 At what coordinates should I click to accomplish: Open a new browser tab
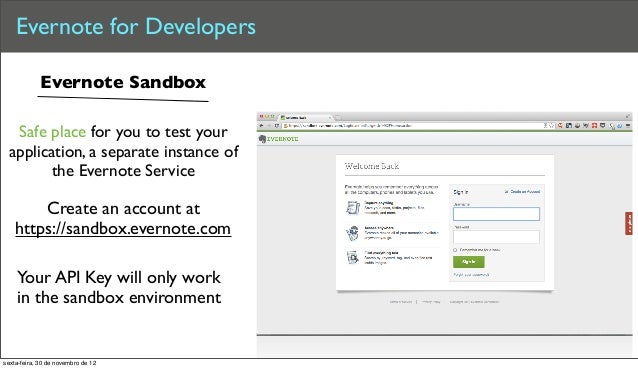point(338,118)
